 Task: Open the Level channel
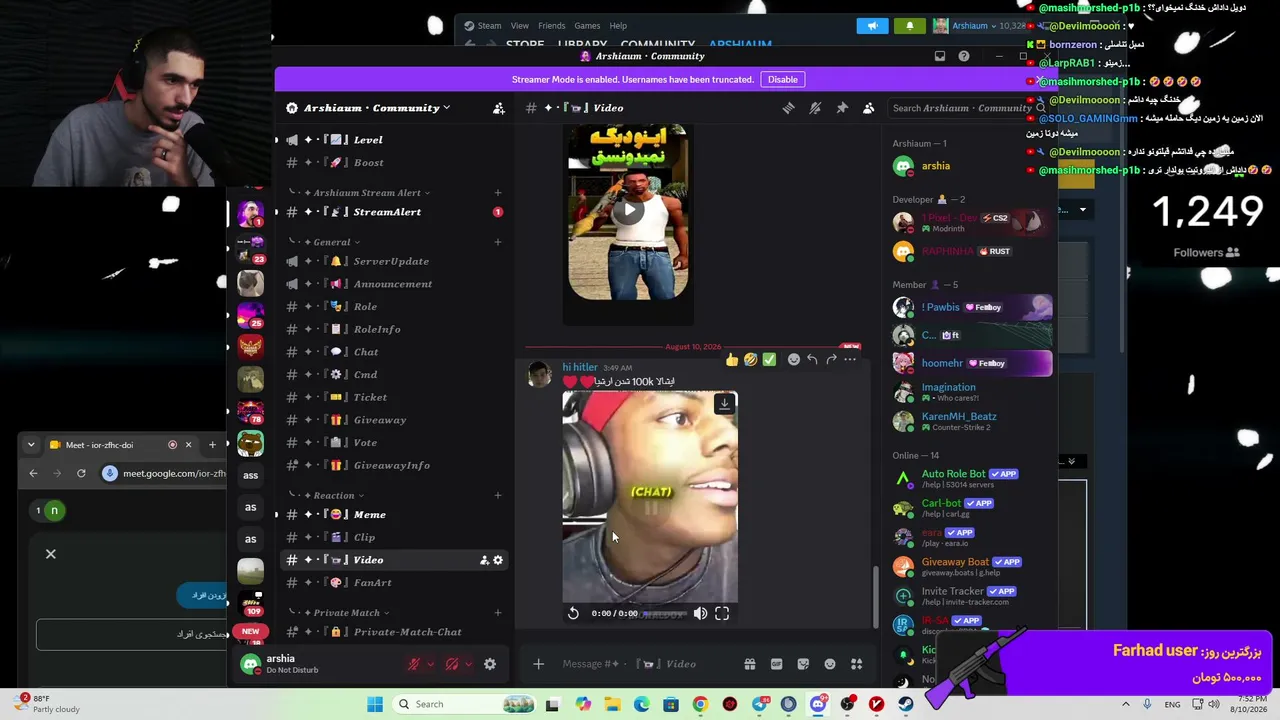393,140
